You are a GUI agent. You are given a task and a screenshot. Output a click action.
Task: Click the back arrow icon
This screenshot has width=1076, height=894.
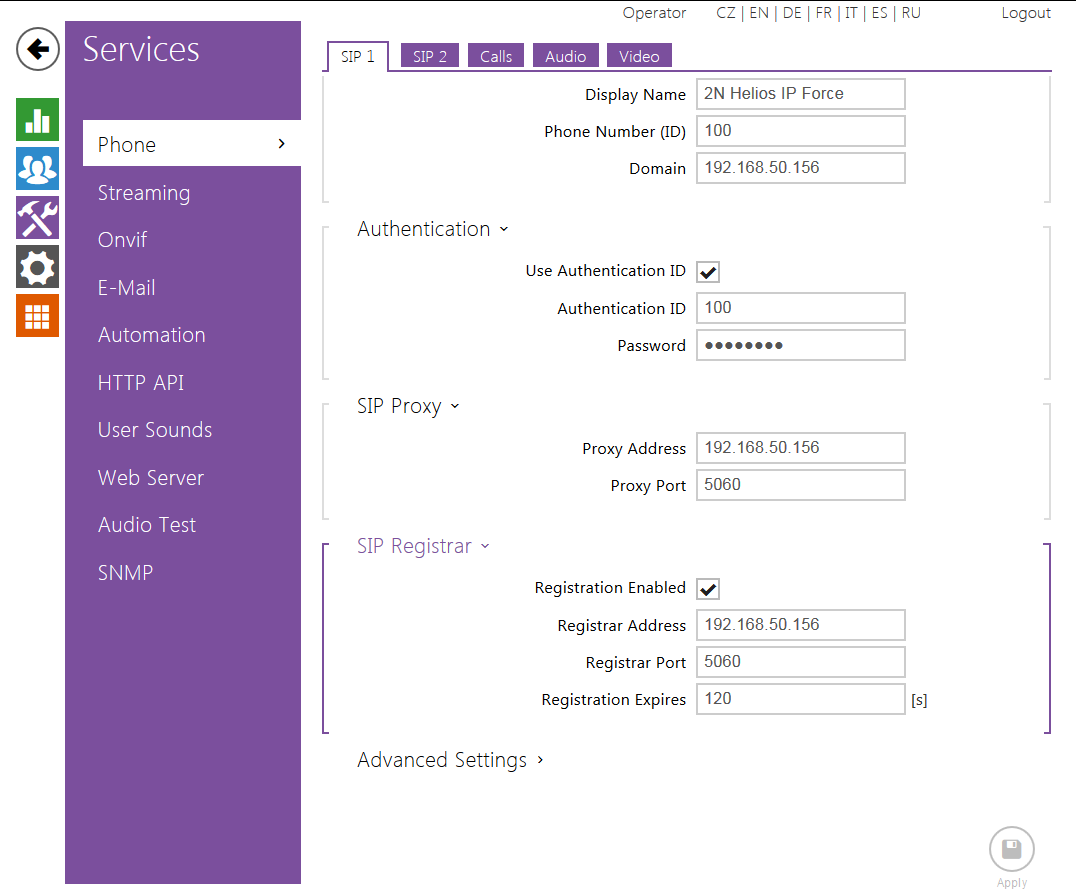[x=38, y=49]
